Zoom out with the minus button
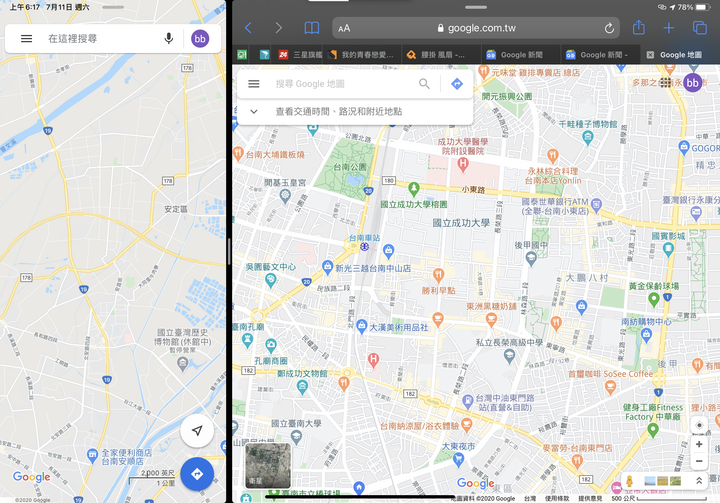Viewport: 720px width, 503px height. coord(699,461)
